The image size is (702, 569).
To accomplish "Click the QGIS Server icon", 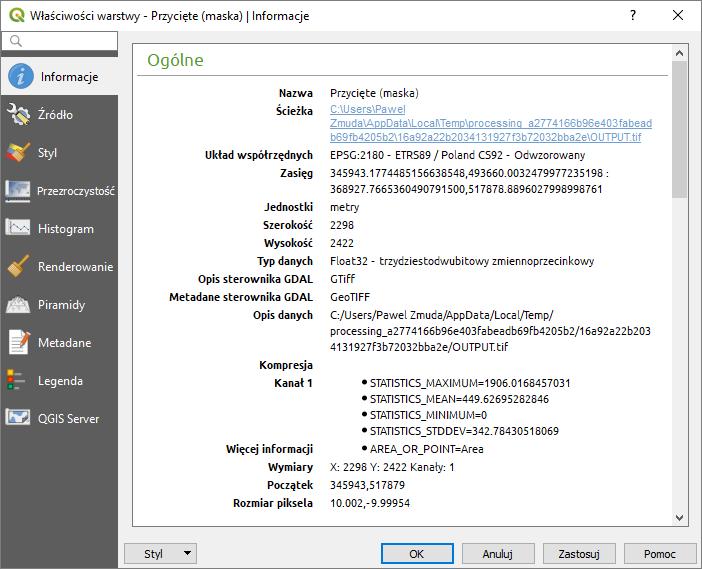I will (x=17, y=418).
